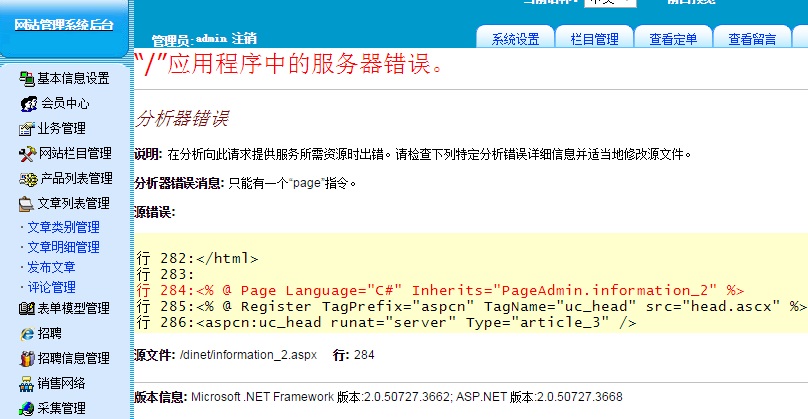
Task: Click the 网站栏目管理 tools icon
Action: [27, 153]
